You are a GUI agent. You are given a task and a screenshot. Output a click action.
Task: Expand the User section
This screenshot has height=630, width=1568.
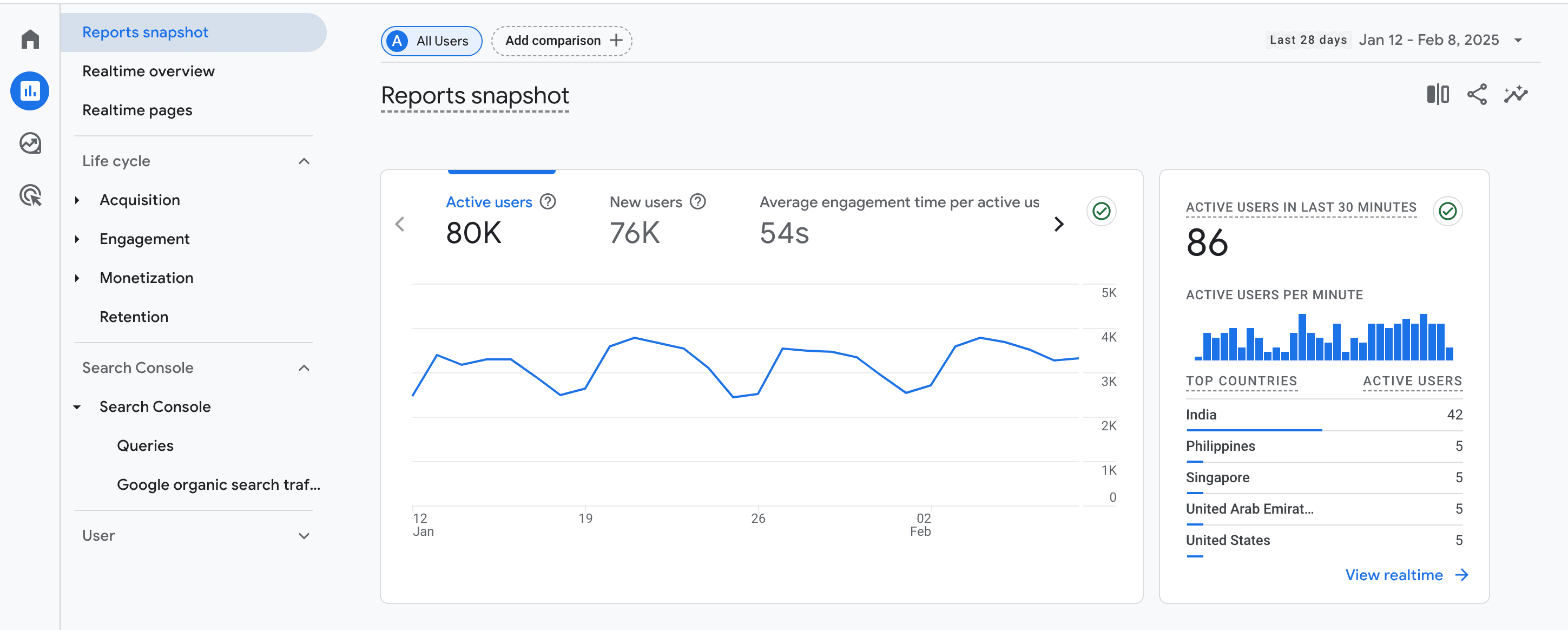coord(304,536)
